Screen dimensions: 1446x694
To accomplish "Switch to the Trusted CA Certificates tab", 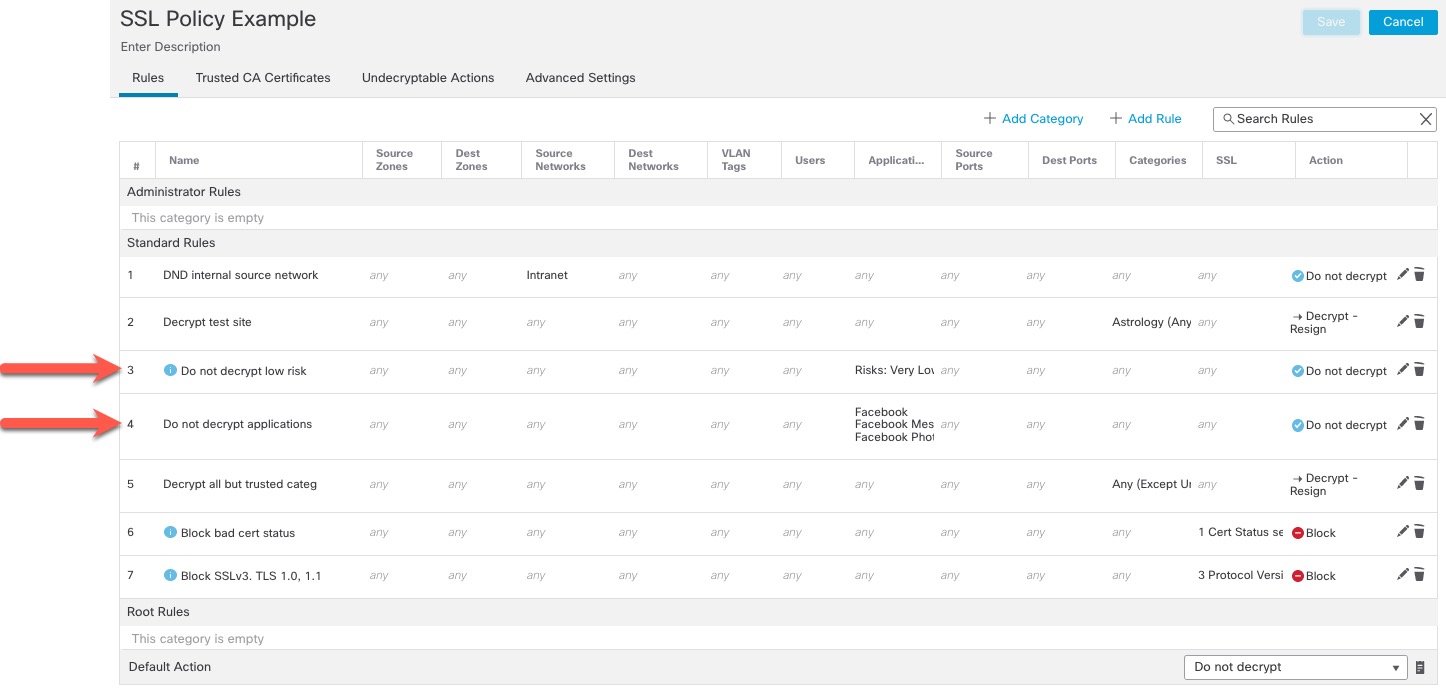I will (262, 77).
